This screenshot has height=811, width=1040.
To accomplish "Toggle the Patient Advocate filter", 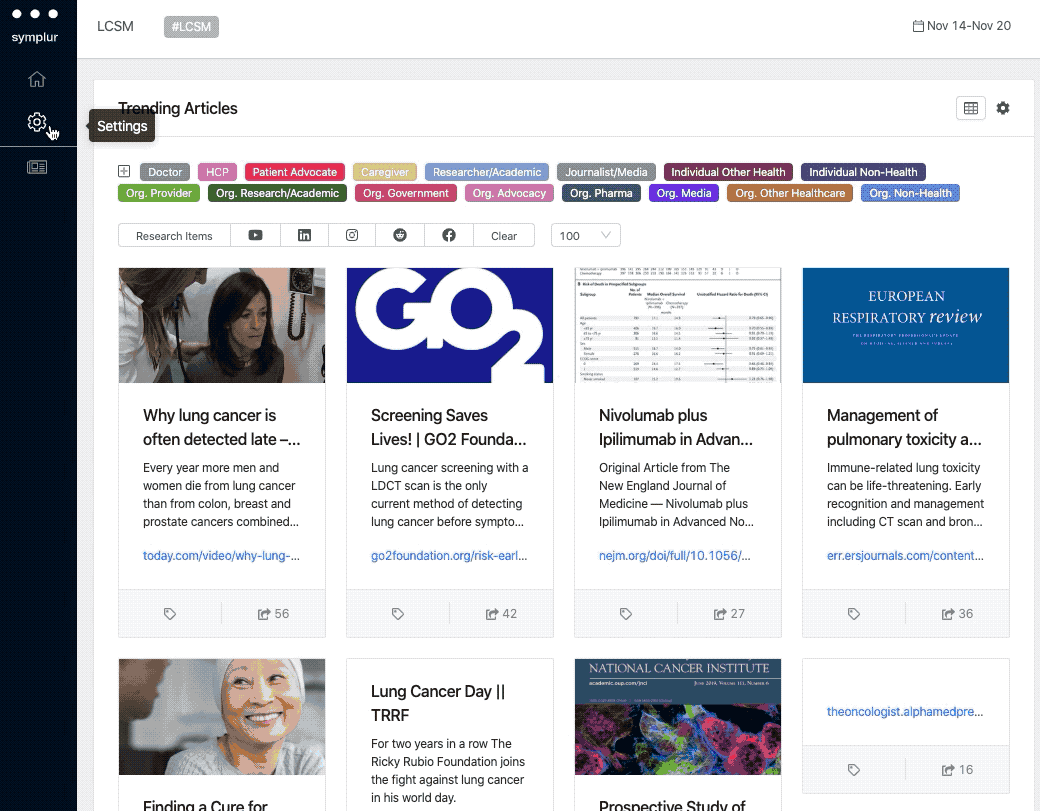I will coord(294,172).
